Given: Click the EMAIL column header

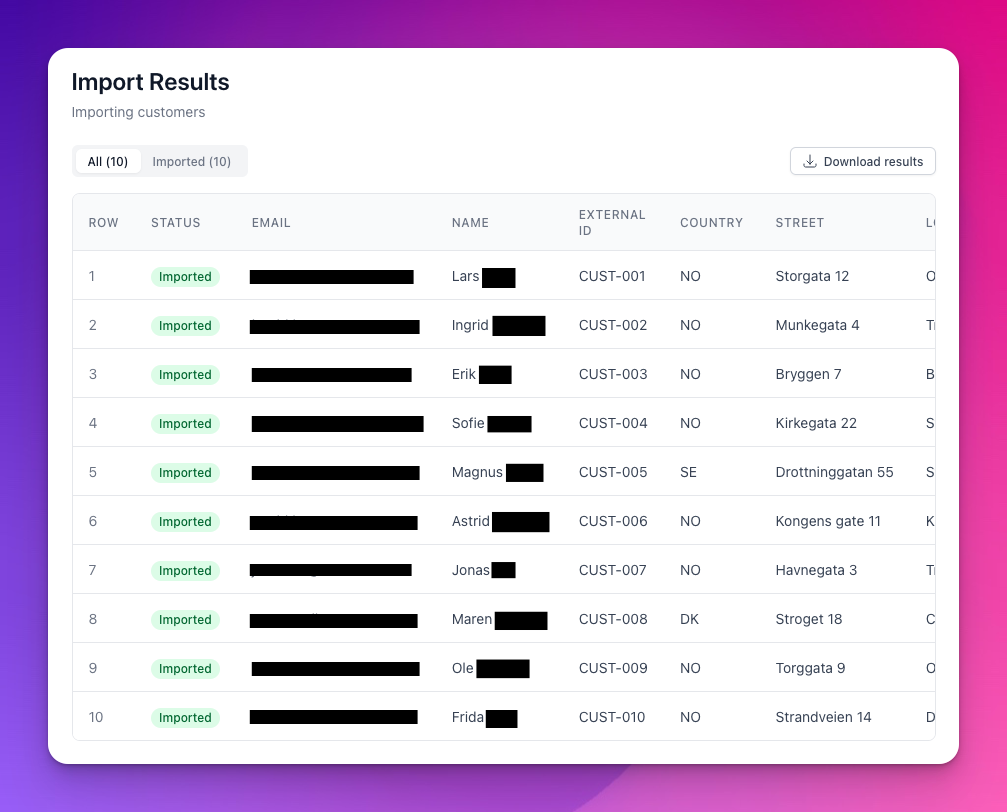Looking at the screenshot, I should 271,222.
